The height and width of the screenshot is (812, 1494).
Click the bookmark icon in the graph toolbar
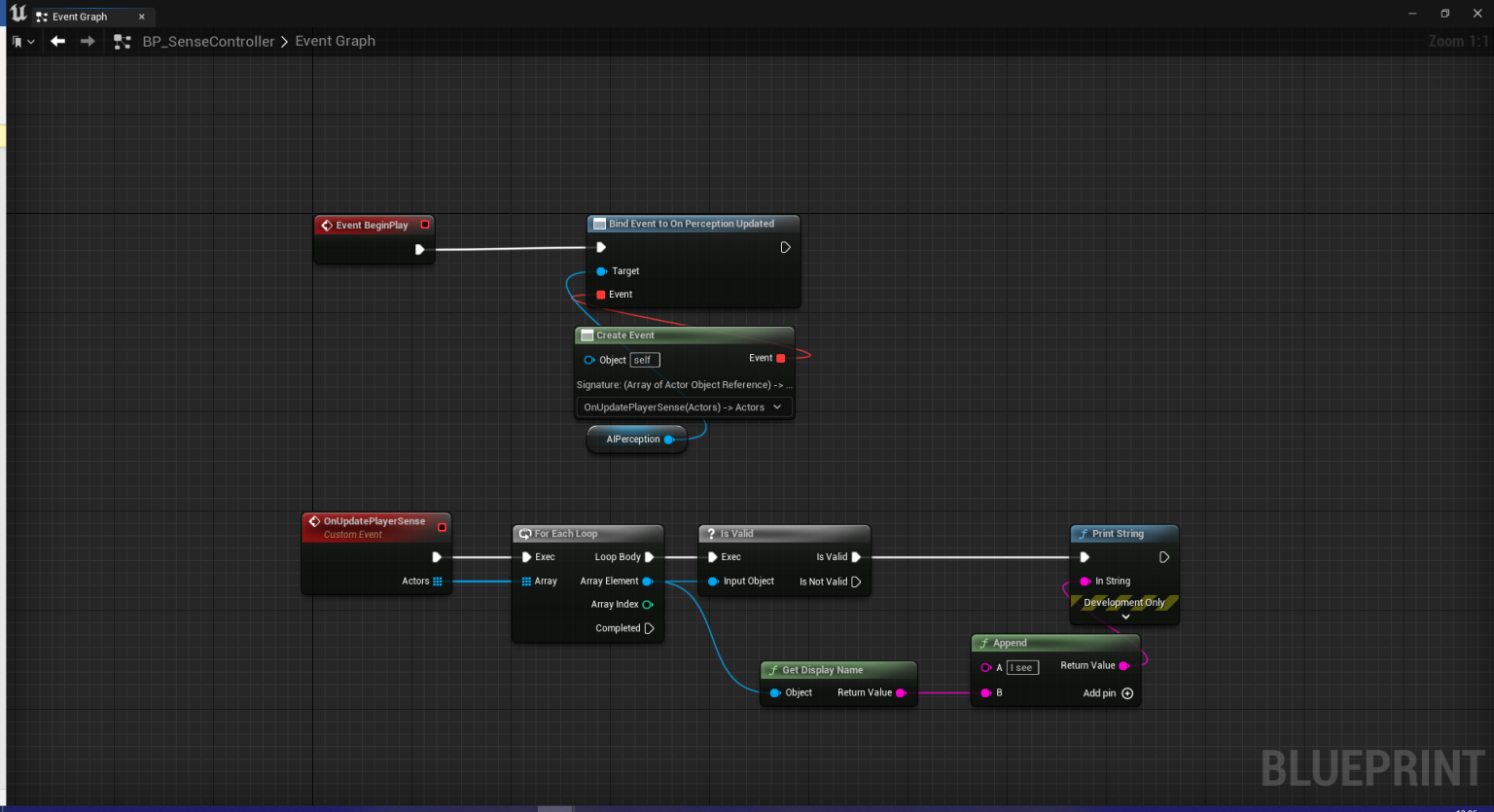coord(17,41)
